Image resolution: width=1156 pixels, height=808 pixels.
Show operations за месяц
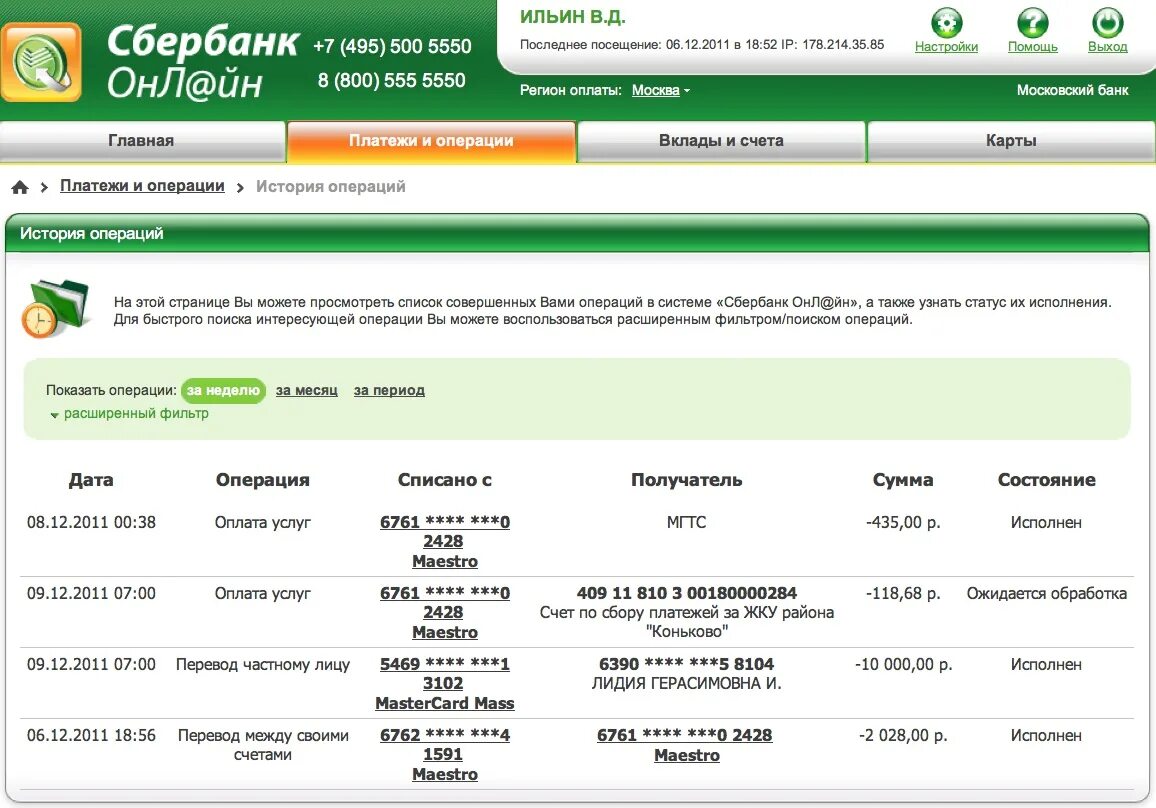[307, 390]
